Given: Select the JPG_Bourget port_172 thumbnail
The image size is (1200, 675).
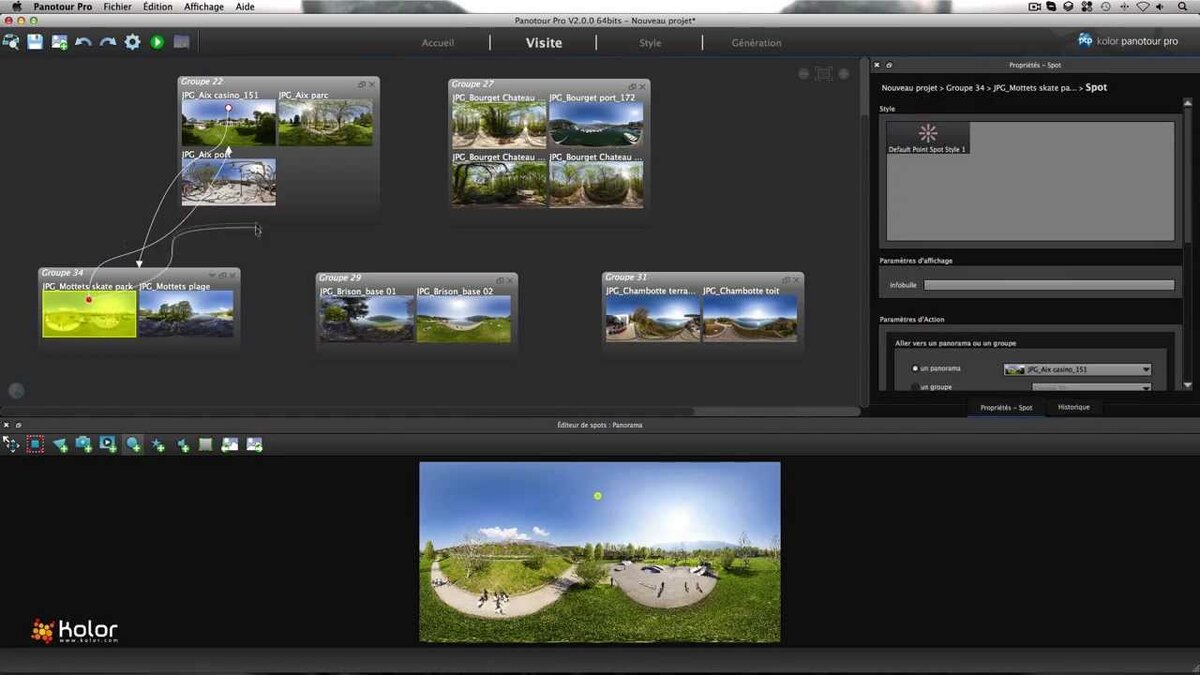Looking at the screenshot, I should [596, 125].
